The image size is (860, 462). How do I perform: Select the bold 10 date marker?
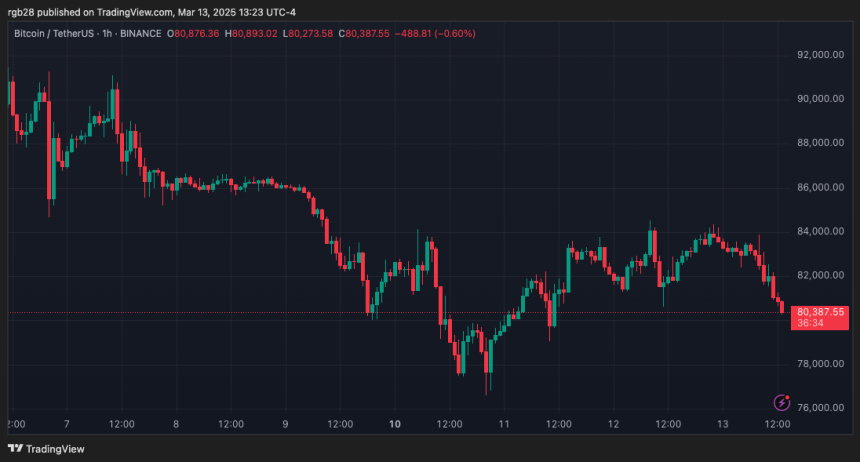coord(394,424)
